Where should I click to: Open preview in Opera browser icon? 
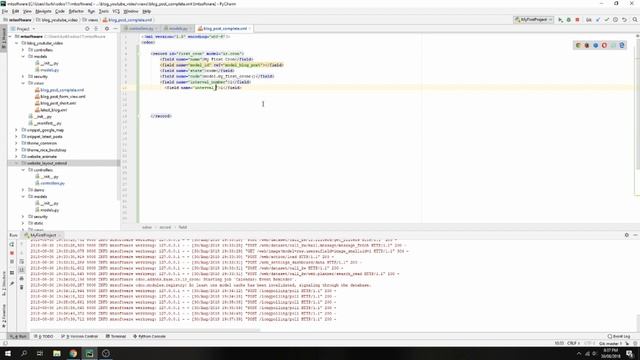pyautogui.click(x=604, y=45)
